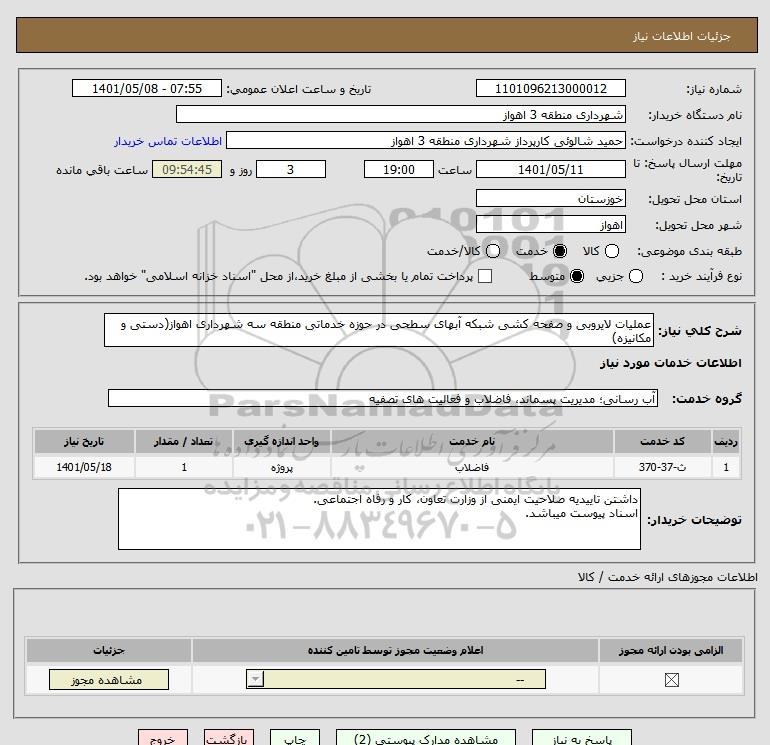Open buyer contact info link
The width and height of the screenshot is (770, 745).
(168, 141)
